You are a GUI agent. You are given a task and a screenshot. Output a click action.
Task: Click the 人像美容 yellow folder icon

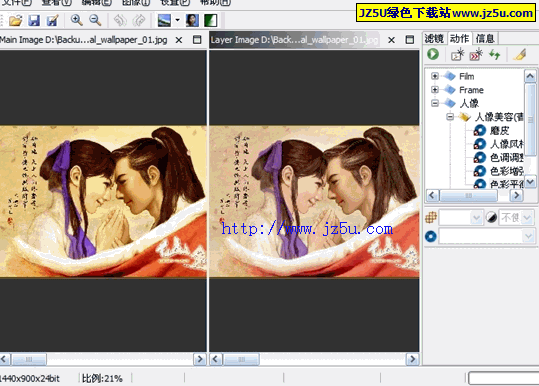pos(465,117)
